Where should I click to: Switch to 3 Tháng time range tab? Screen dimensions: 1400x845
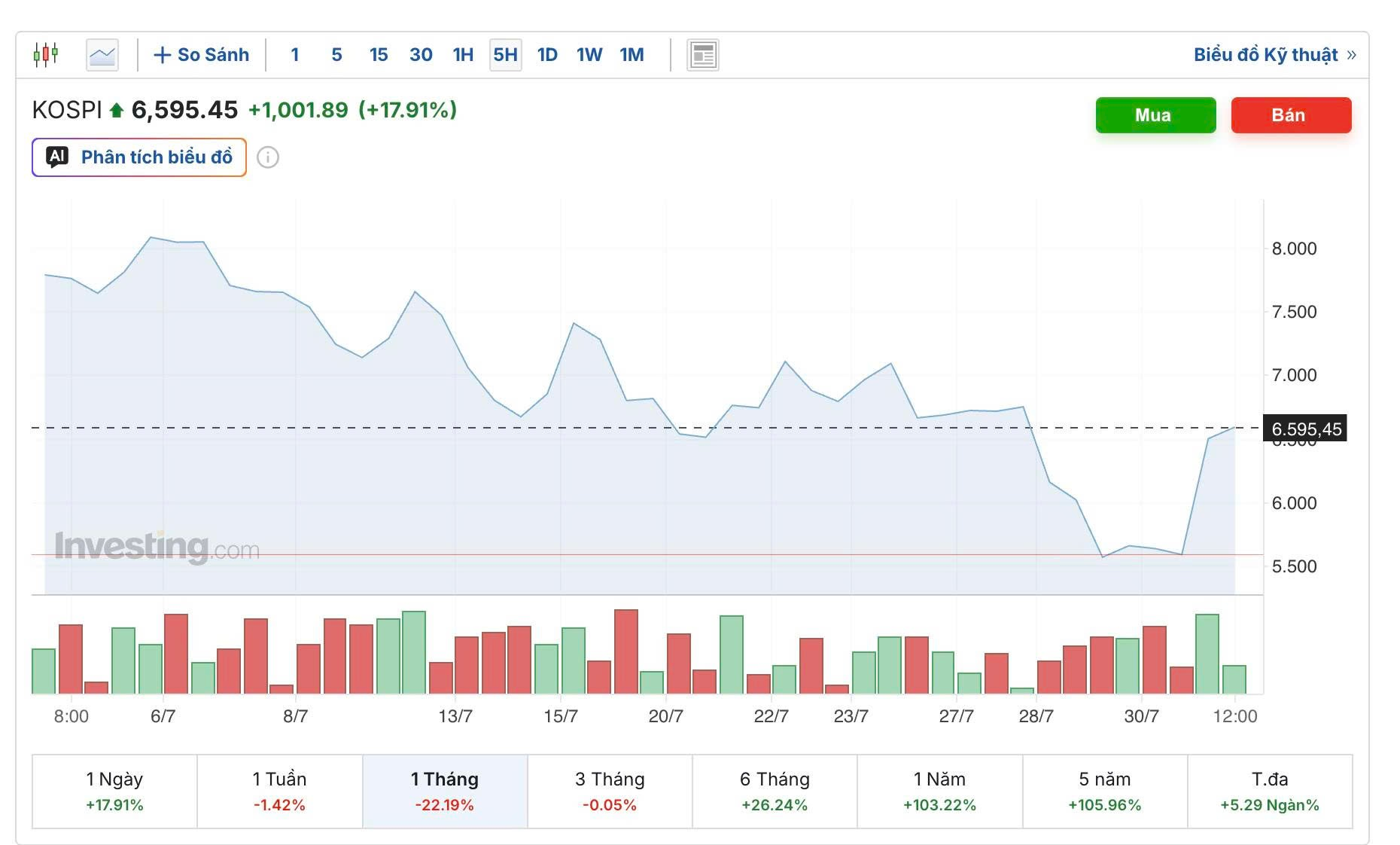610,791
